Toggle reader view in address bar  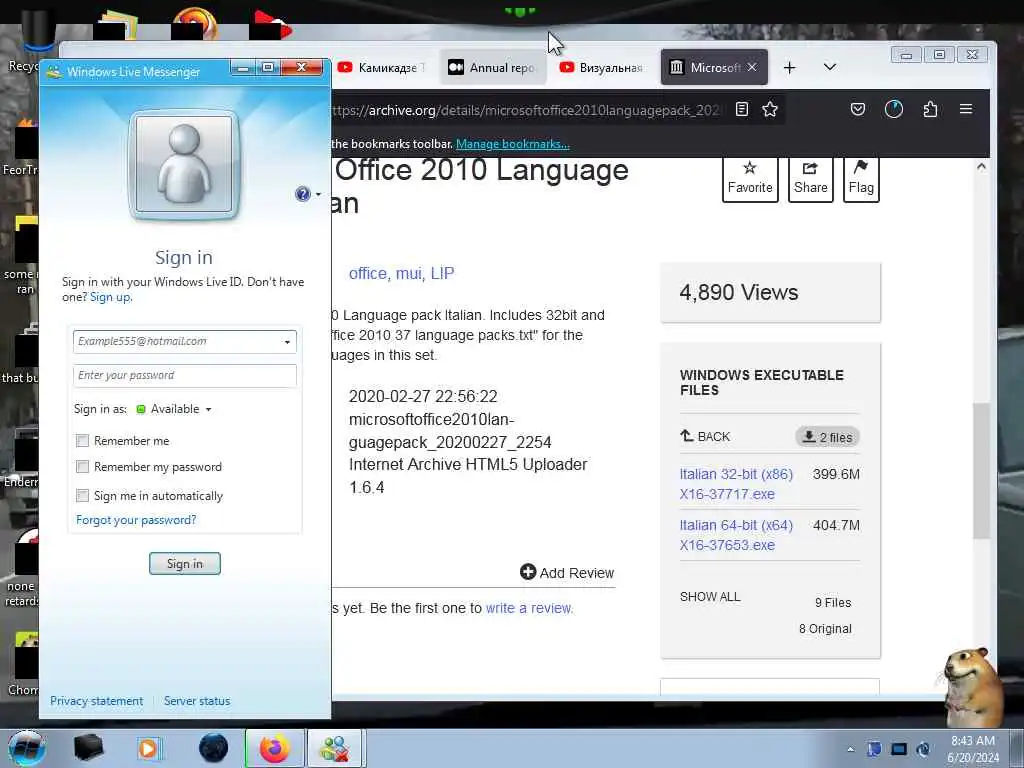click(742, 109)
